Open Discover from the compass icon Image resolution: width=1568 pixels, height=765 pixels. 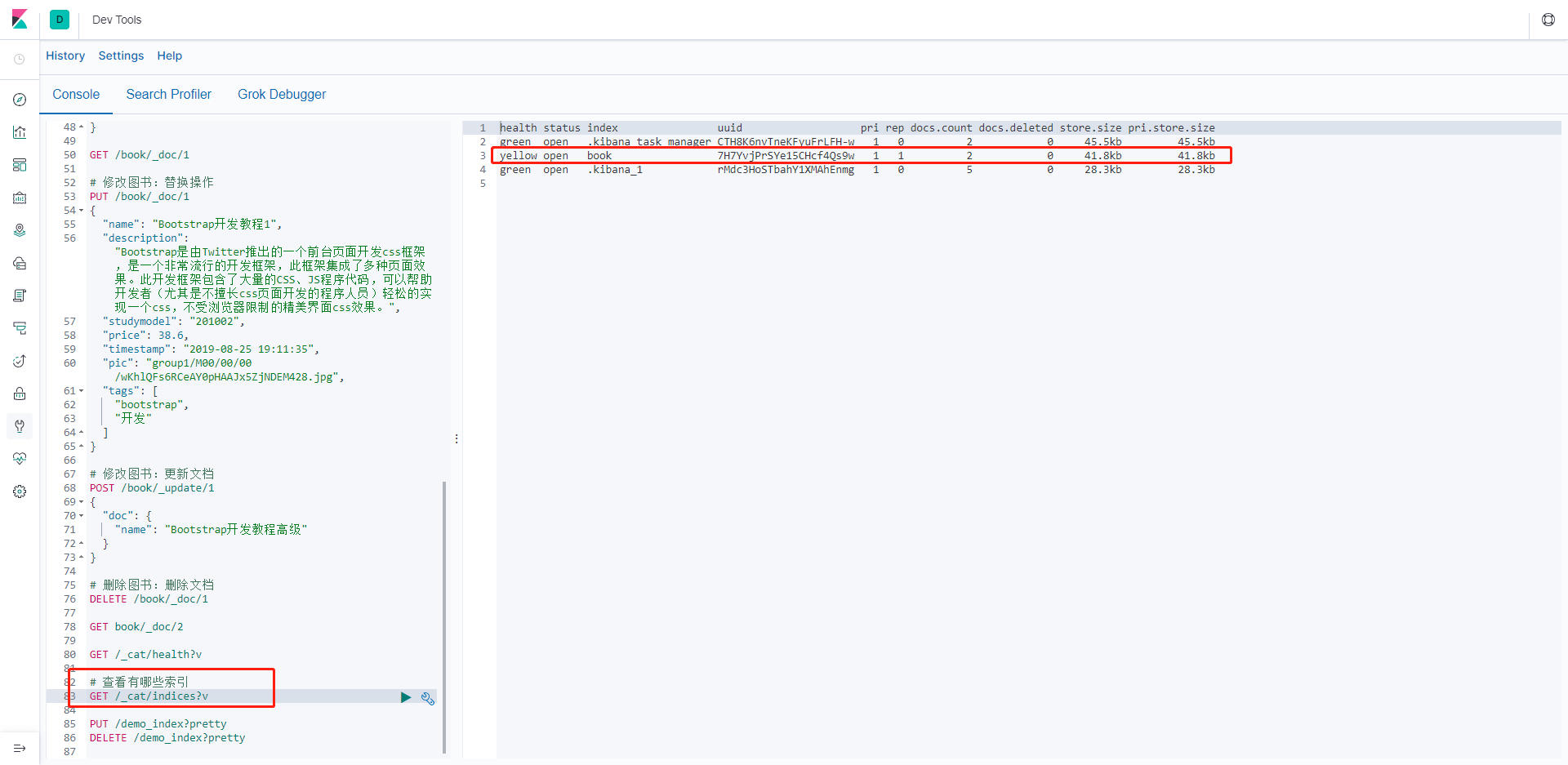coord(20,100)
